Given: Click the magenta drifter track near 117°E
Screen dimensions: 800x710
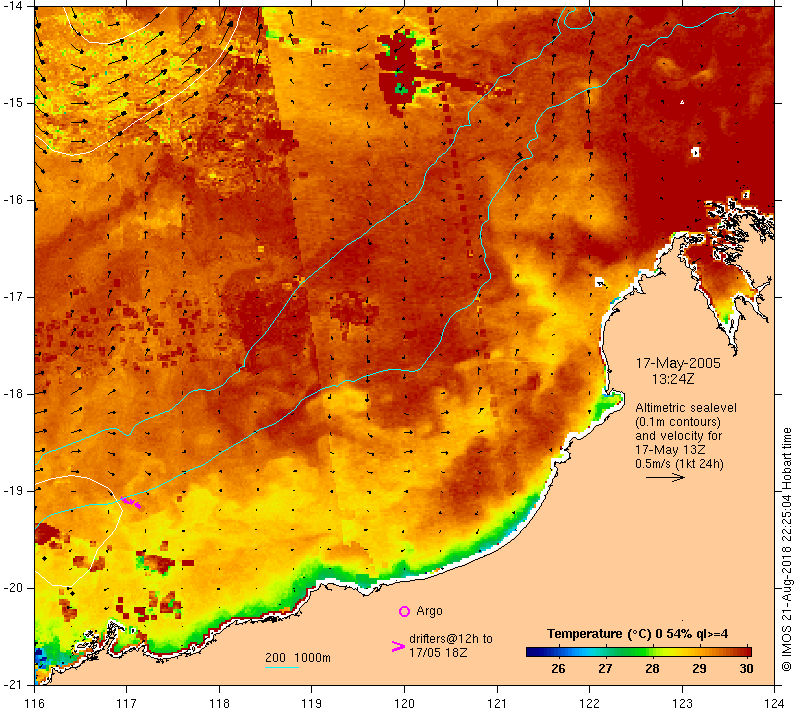Looking at the screenshot, I should click(131, 502).
